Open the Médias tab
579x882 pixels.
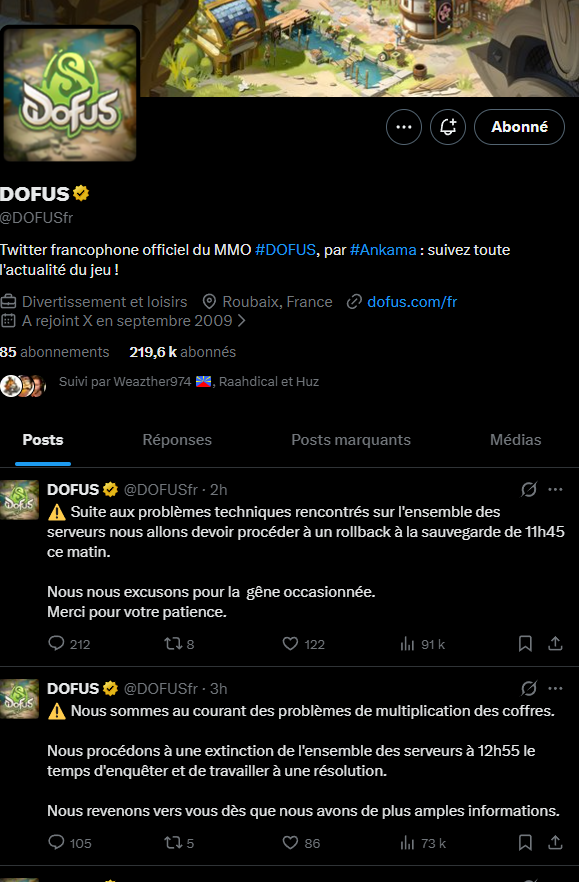tap(515, 440)
